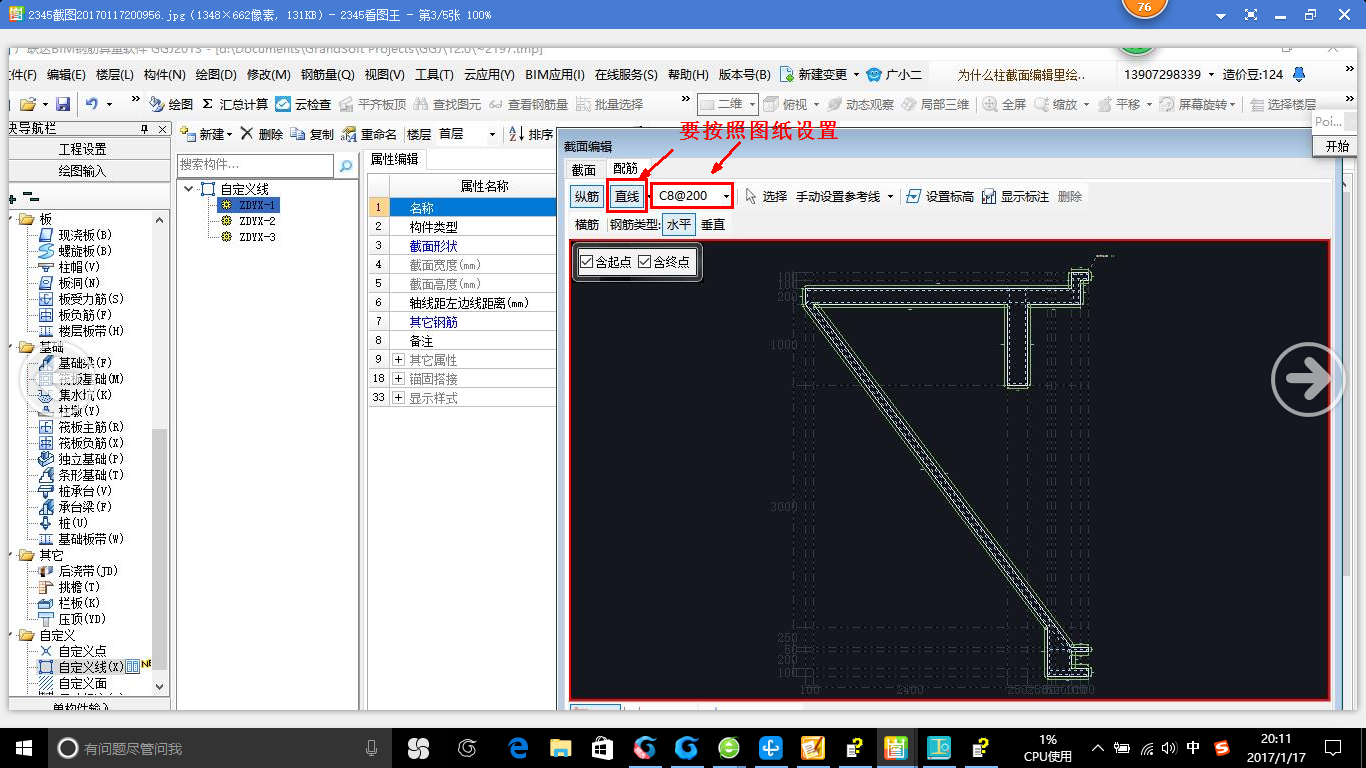This screenshot has height=768, width=1366.
Task: Click the next image arrow
Action: pyautogui.click(x=1308, y=379)
